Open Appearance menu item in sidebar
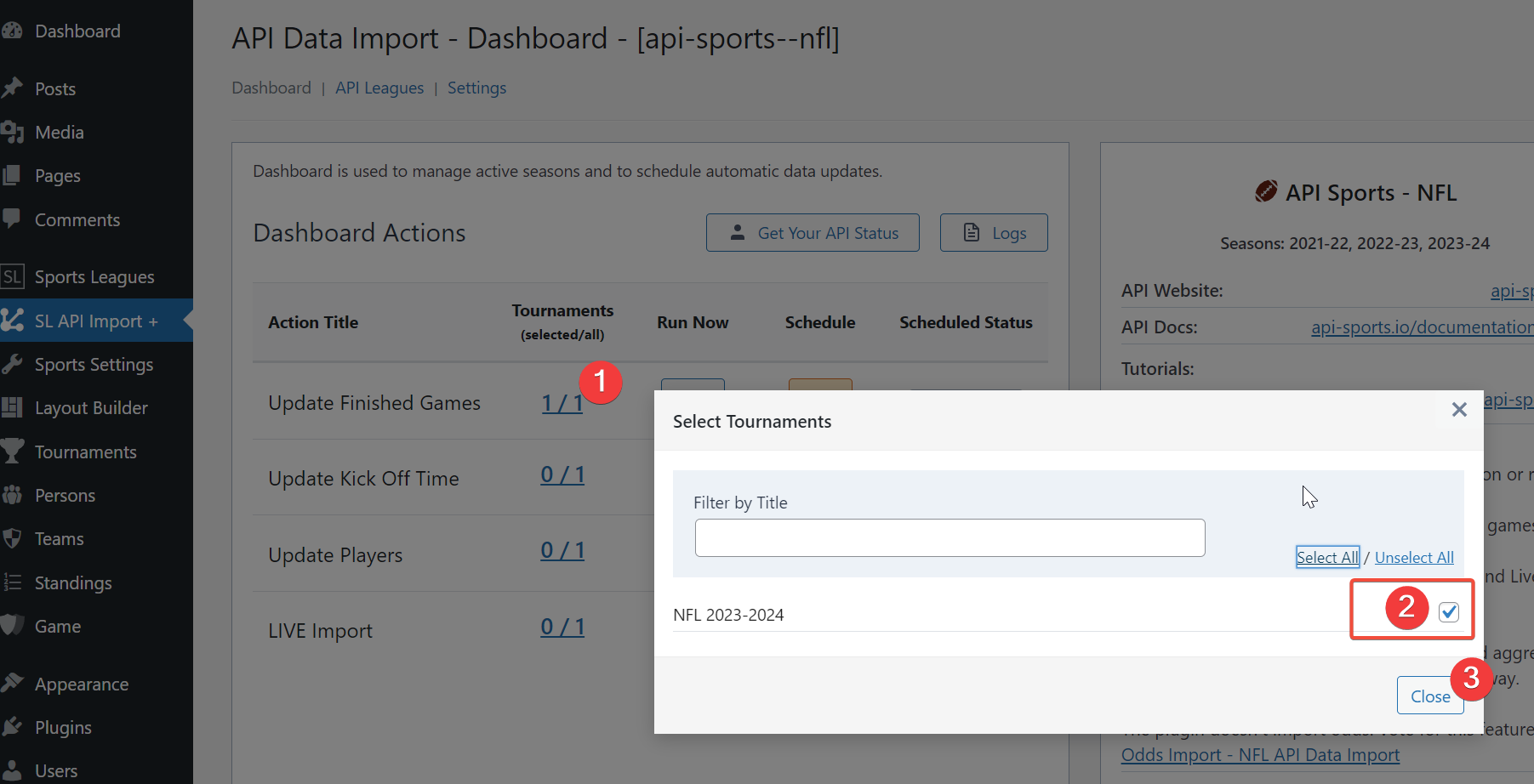Image resolution: width=1534 pixels, height=784 pixels. point(82,685)
